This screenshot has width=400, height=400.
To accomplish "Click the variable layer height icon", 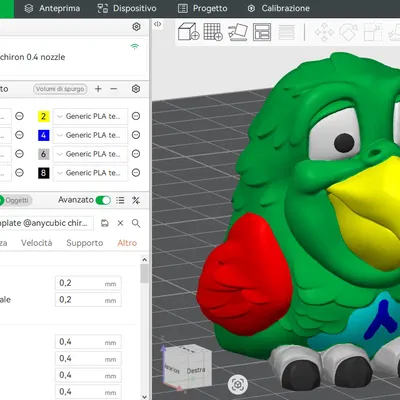I will click(x=286, y=32).
